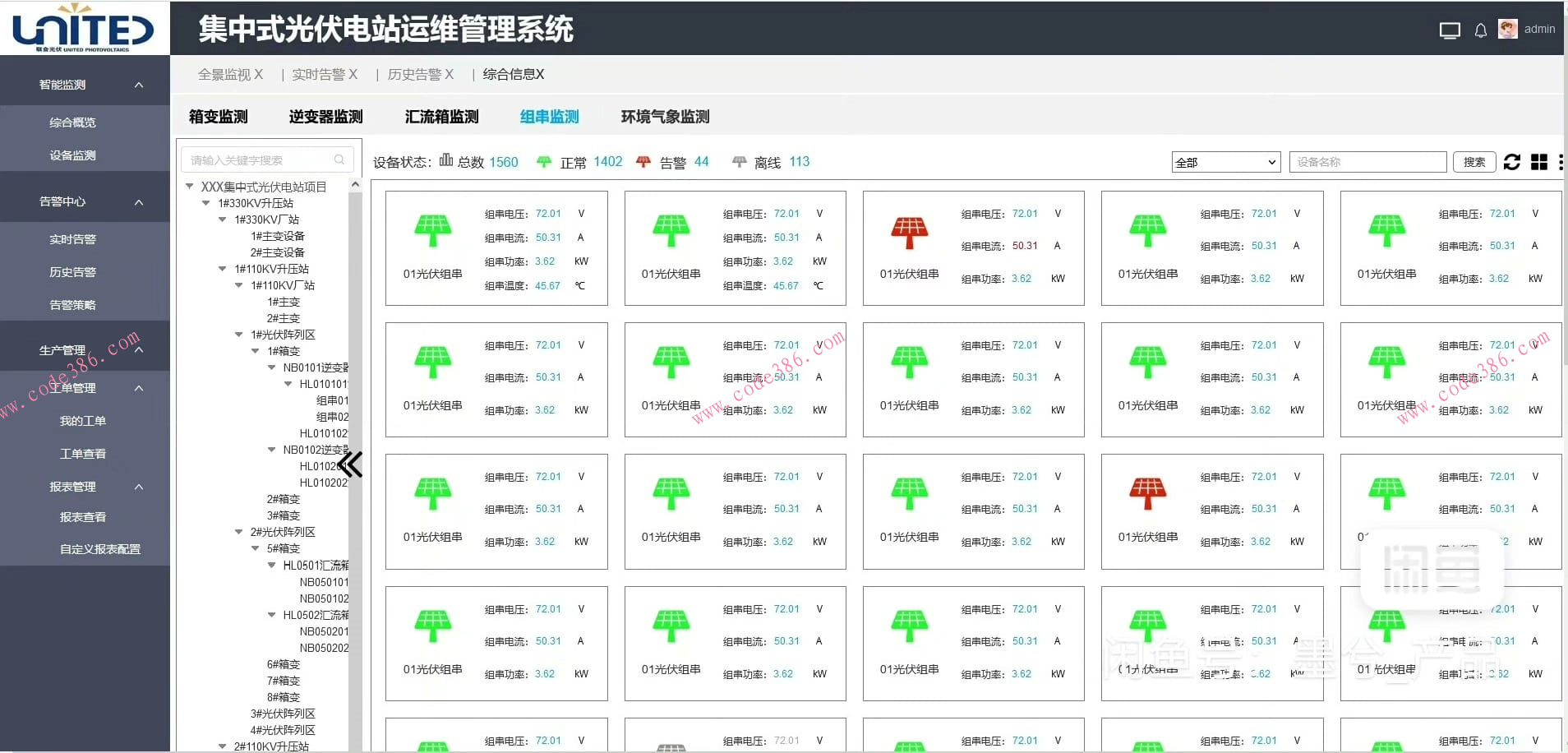The width and height of the screenshot is (1568, 753).
Task: Click inside the 设备名称 input field
Action: coord(1367,161)
